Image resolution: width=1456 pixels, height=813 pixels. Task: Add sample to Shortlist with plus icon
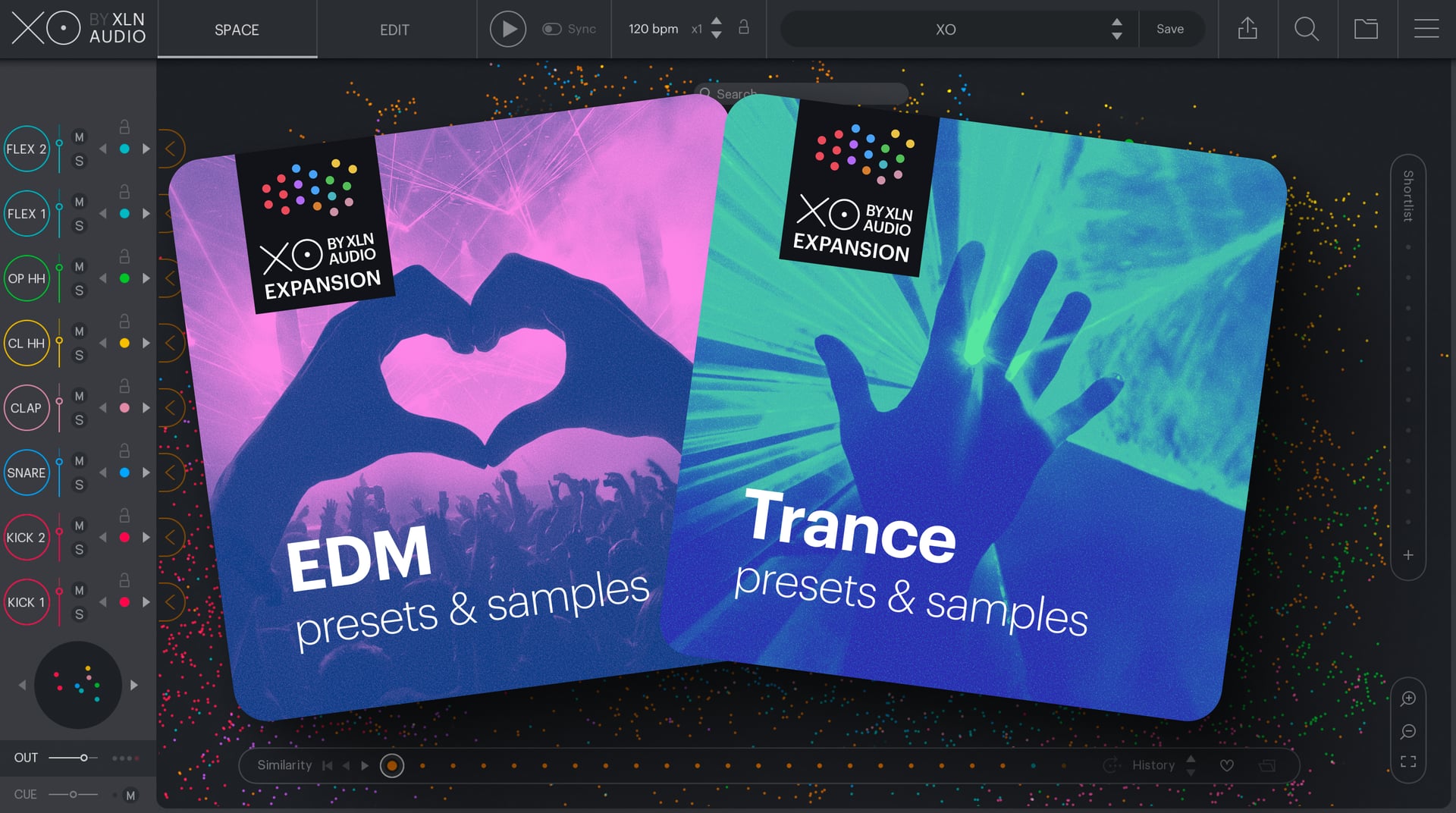1408,555
